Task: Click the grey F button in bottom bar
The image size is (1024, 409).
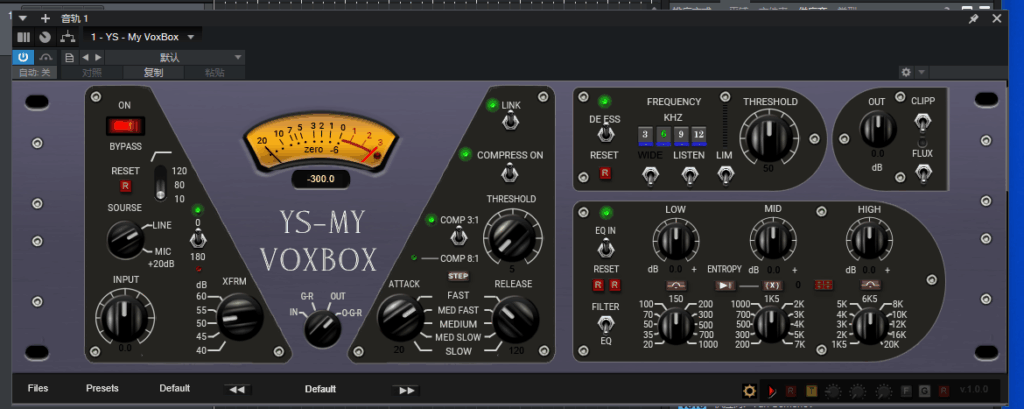Action: pyautogui.click(x=906, y=391)
